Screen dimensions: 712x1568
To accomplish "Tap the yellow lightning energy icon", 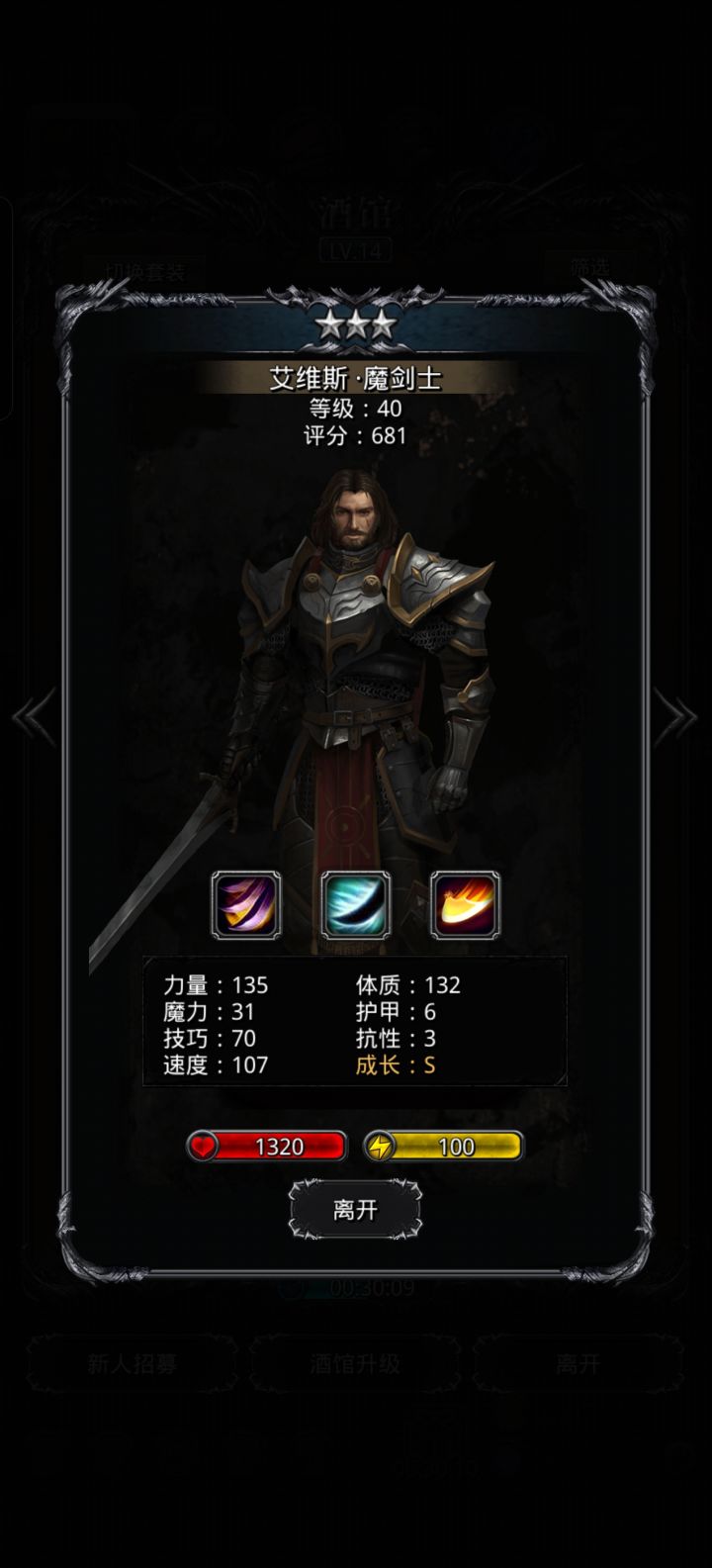I will 379,1147.
